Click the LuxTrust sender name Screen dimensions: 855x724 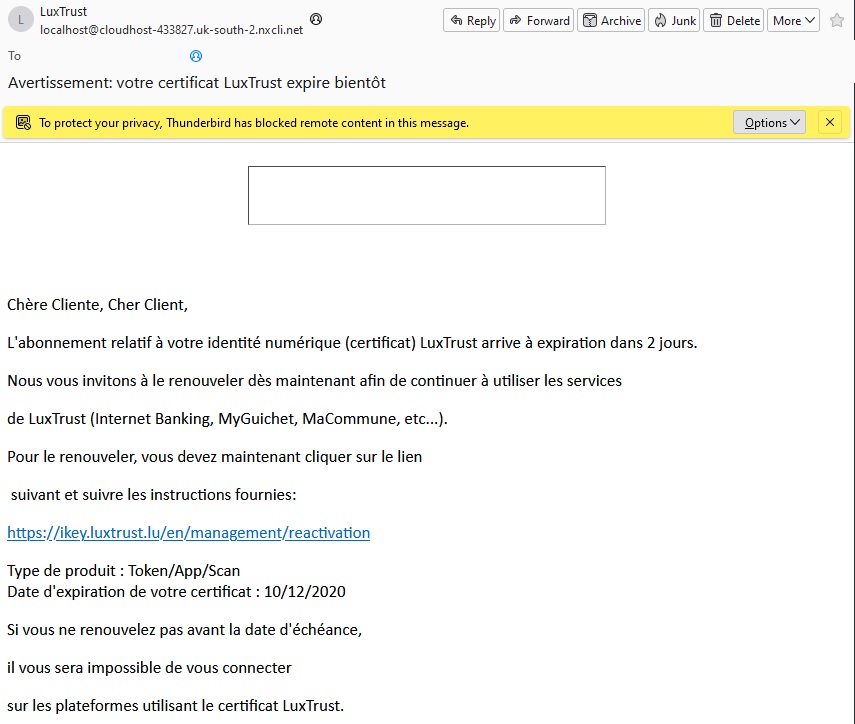(x=63, y=12)
